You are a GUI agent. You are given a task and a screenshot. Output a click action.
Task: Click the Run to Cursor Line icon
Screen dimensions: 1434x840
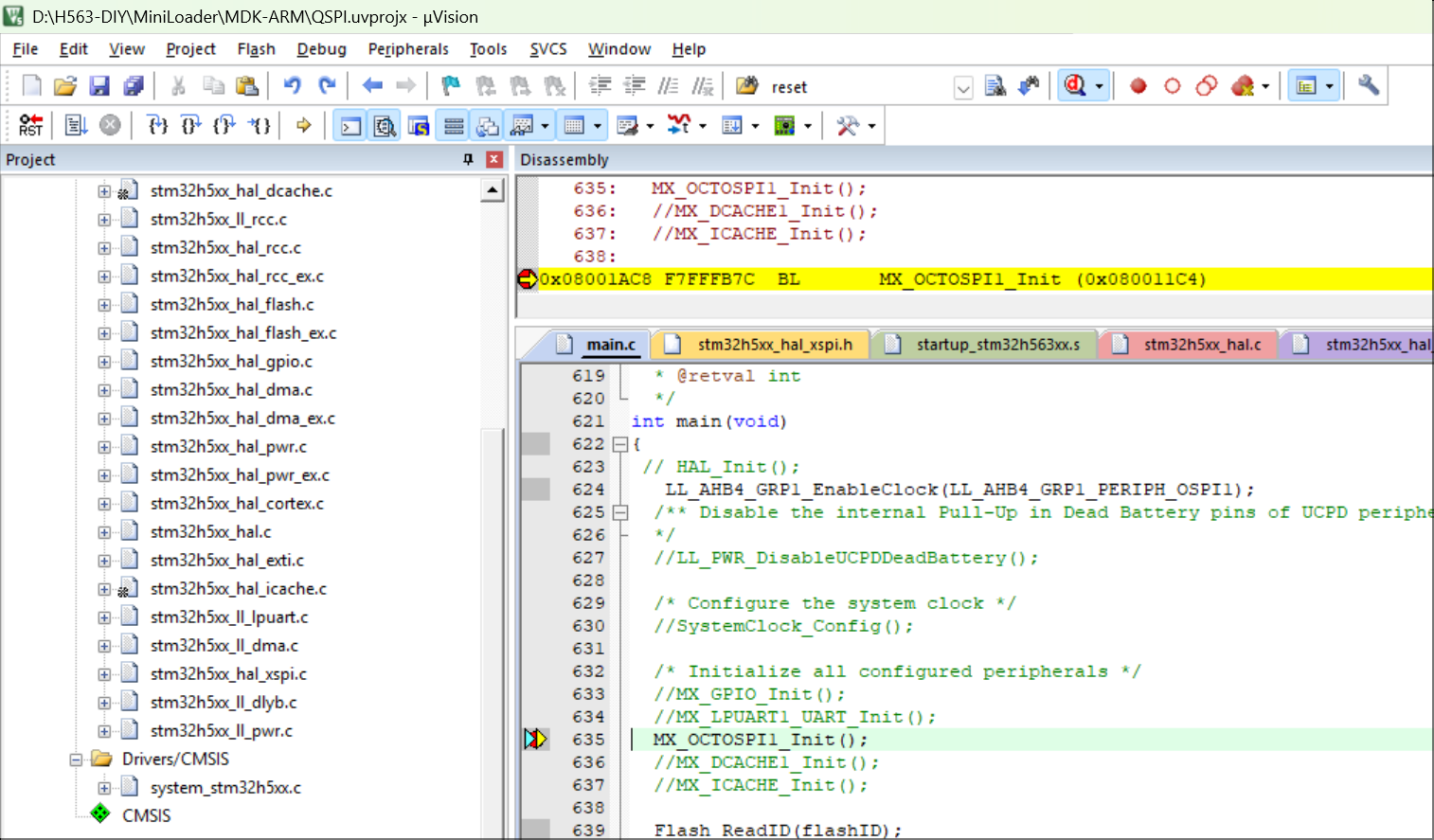coord(259,125)
